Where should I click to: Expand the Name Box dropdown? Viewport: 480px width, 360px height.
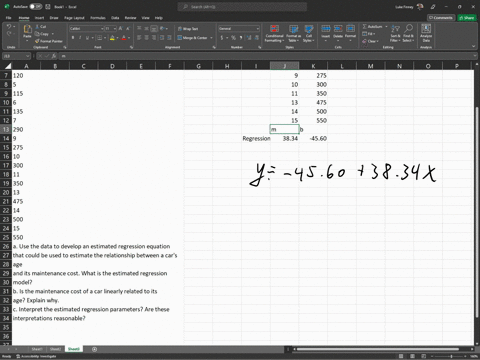pyautogui.click(x=27, y=56)
